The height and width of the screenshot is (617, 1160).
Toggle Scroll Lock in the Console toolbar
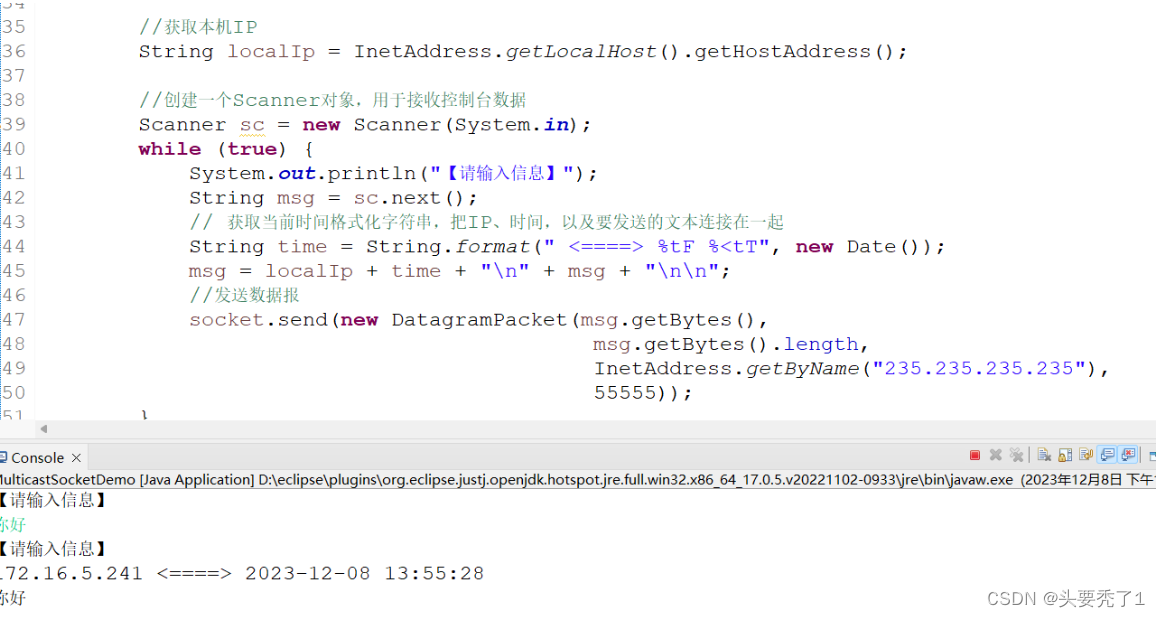[1065, 456]
